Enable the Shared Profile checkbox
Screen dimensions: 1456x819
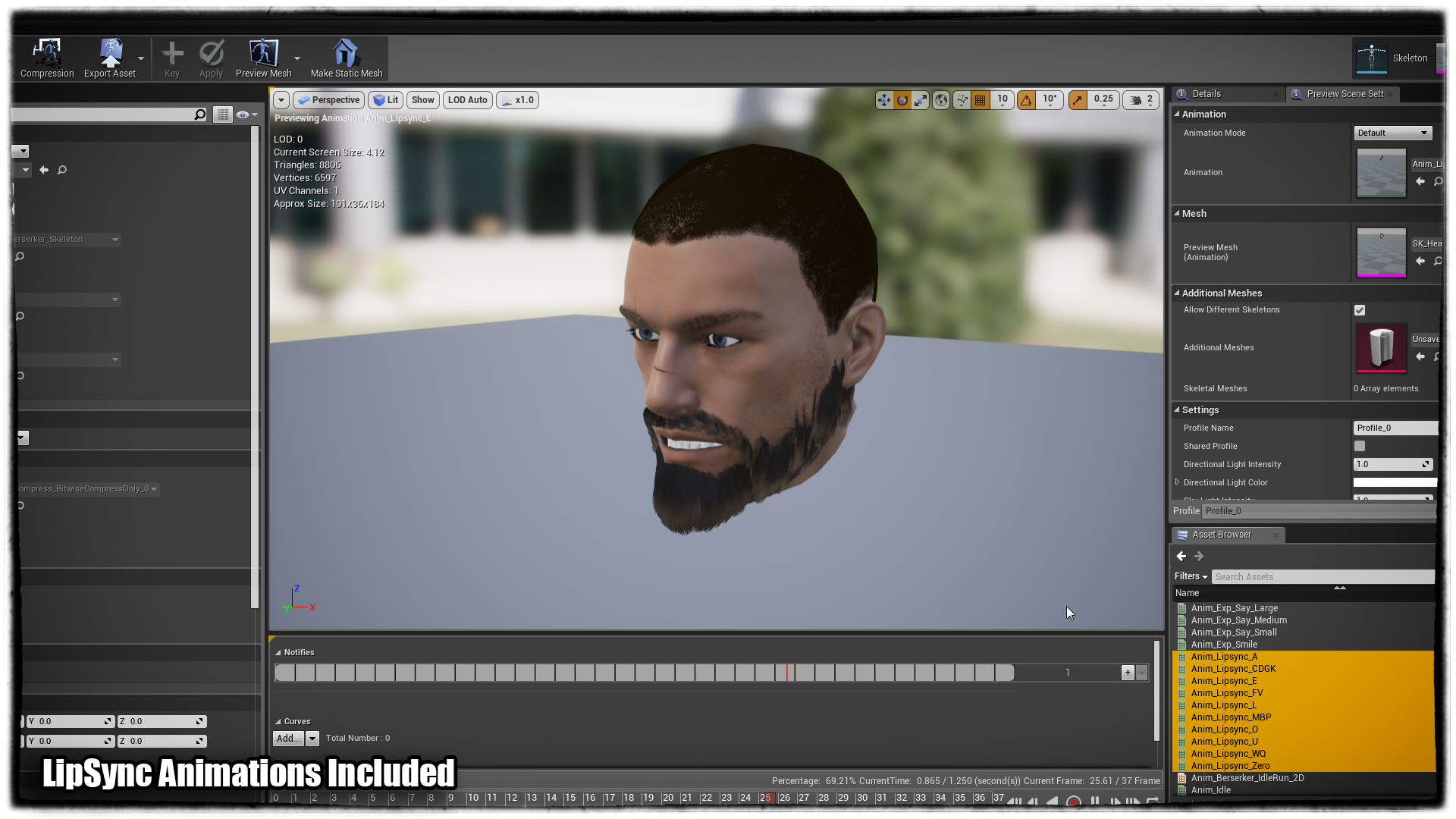tap(1360, 446)
